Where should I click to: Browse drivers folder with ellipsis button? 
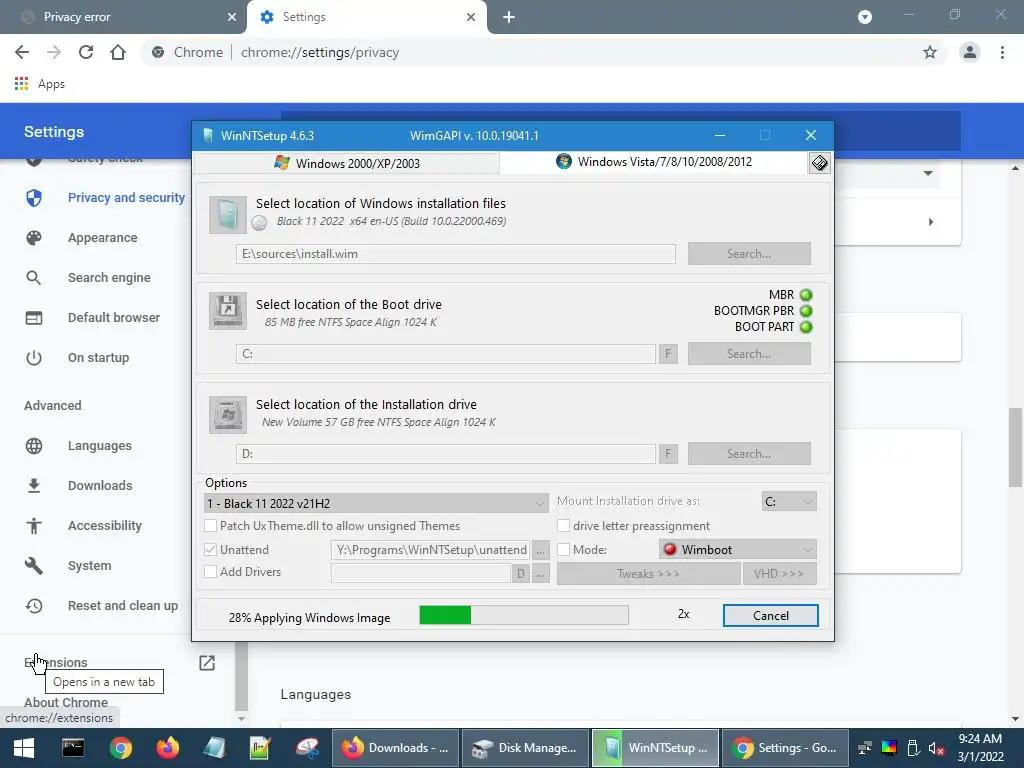coord(540,573)
